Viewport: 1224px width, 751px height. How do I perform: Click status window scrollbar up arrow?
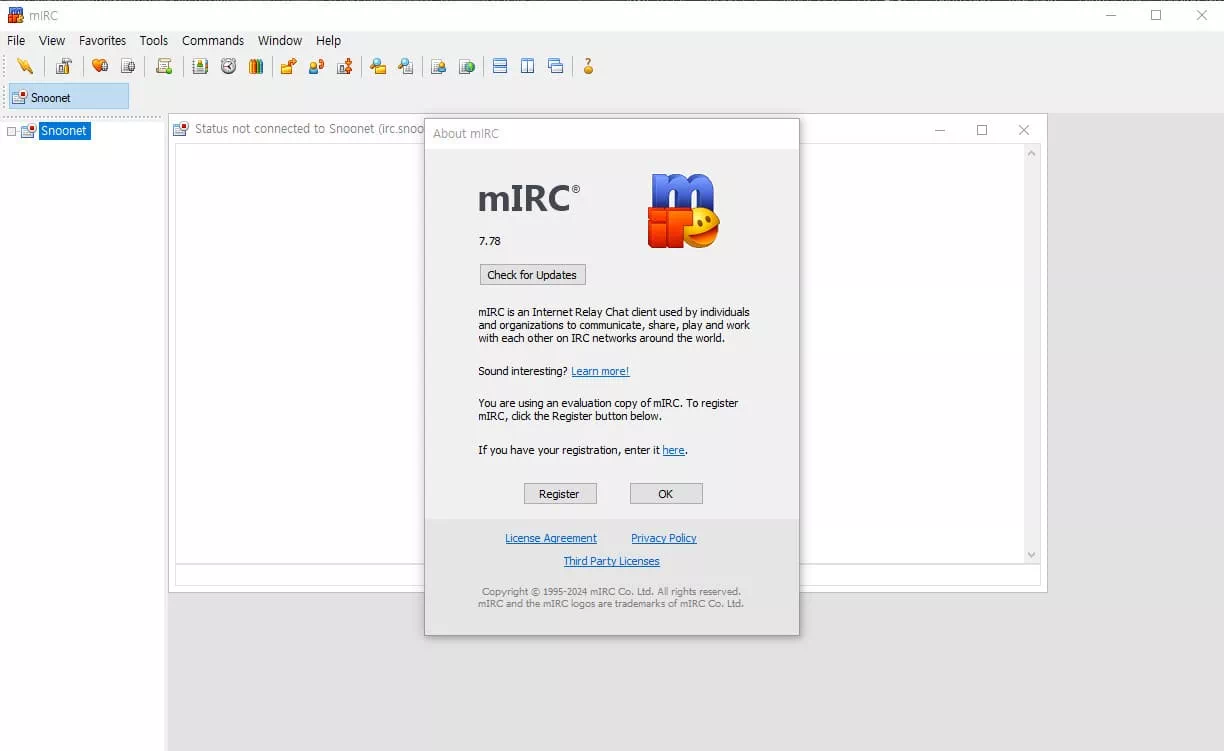pos(1032,153)
